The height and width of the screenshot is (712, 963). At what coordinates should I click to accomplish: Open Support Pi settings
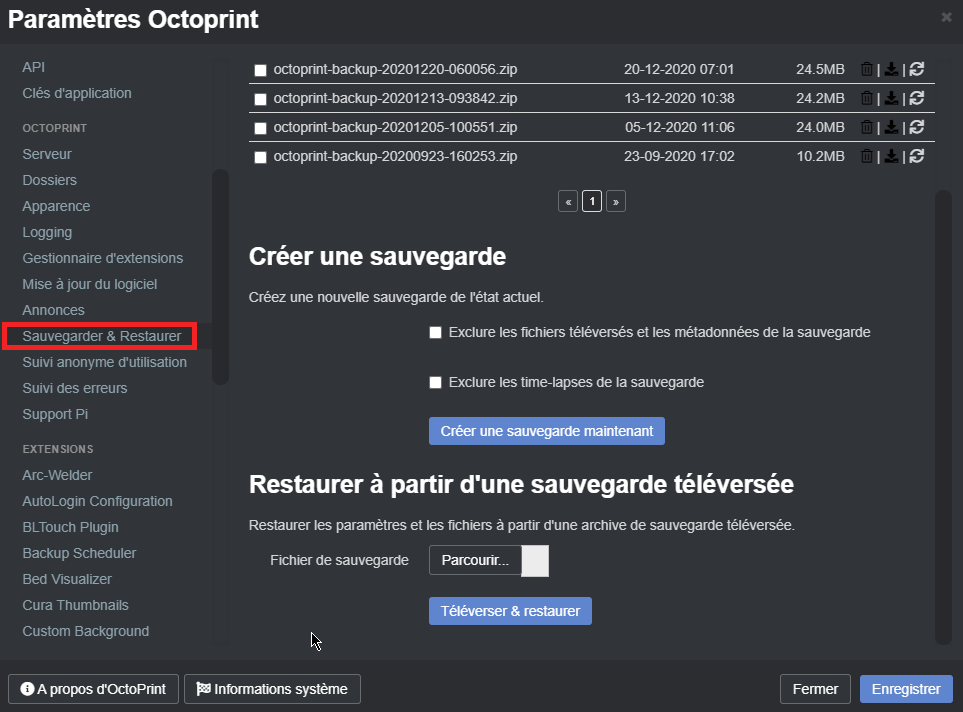[55, 414]
